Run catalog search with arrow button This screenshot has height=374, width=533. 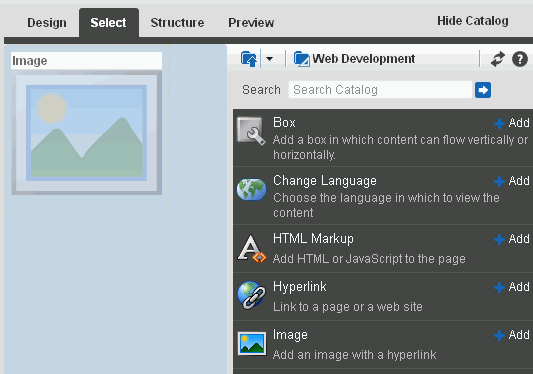pos(483,90)
